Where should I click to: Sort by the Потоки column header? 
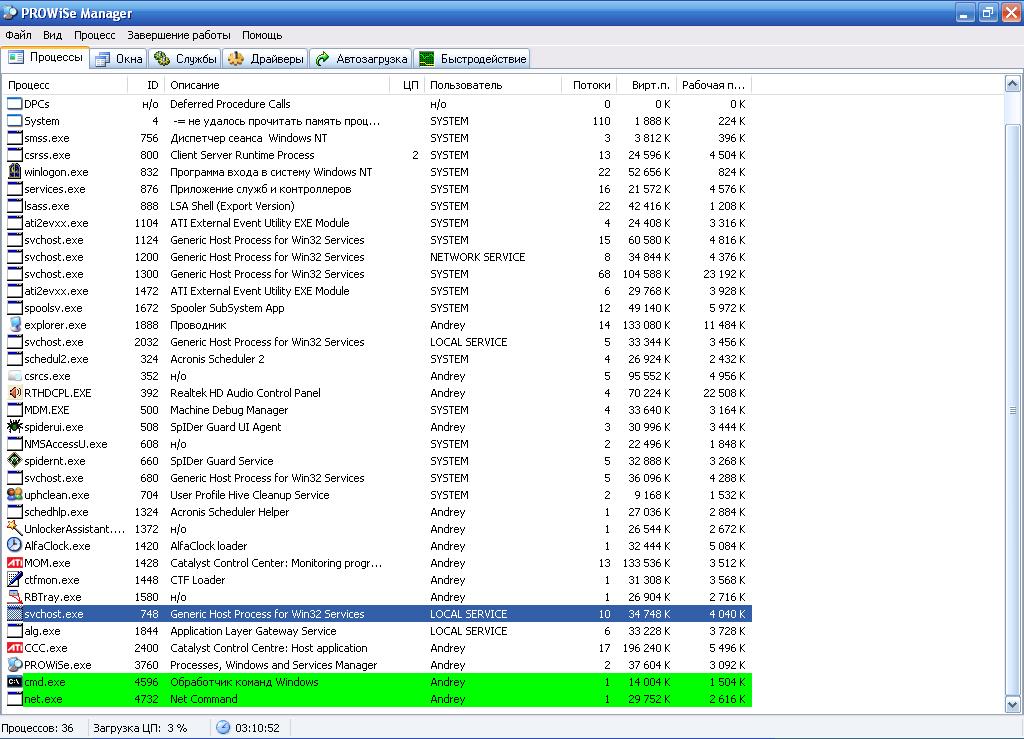[590, 85]
